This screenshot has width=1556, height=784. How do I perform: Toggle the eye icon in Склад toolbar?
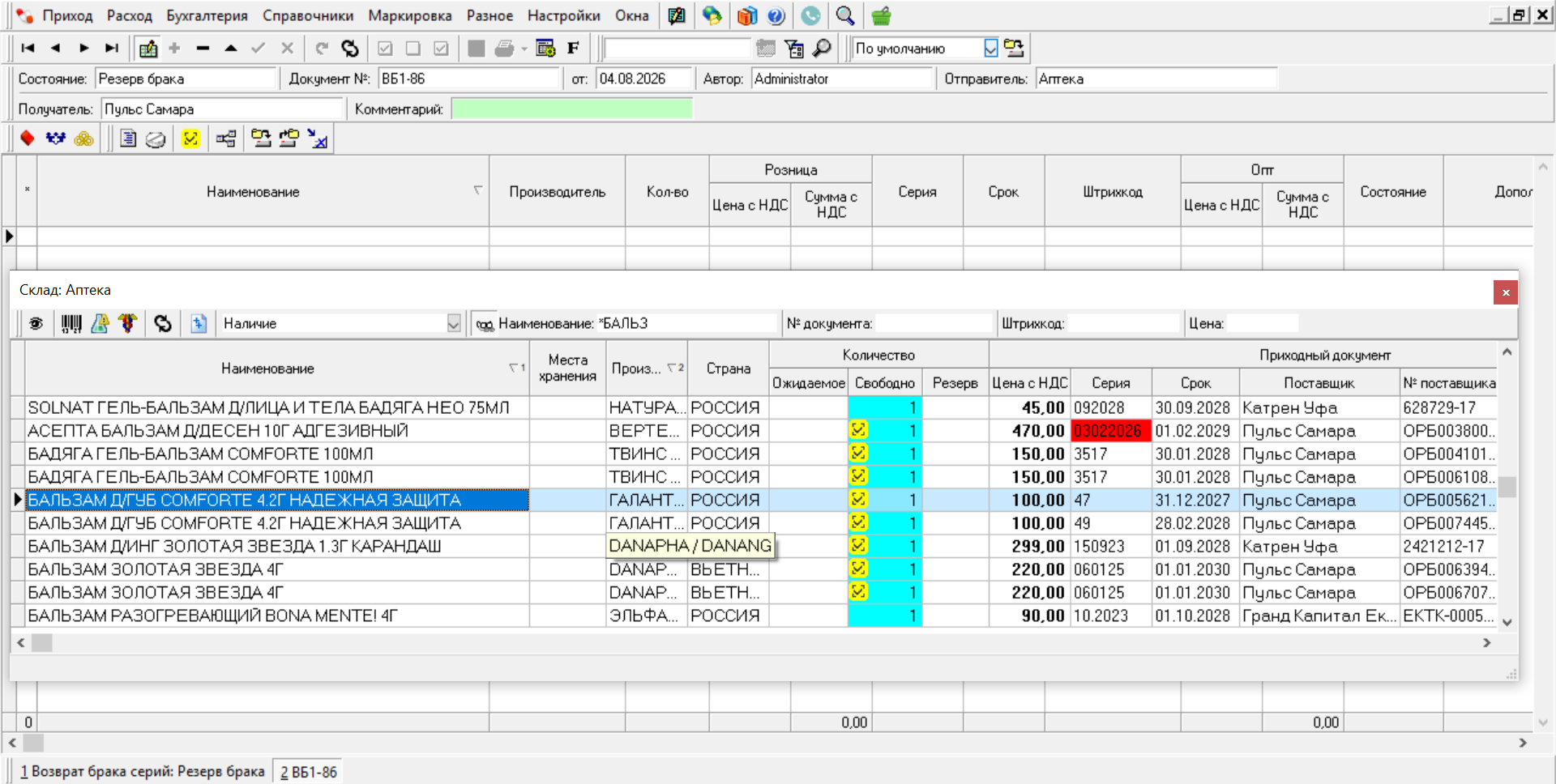click(x=36, y=324)
